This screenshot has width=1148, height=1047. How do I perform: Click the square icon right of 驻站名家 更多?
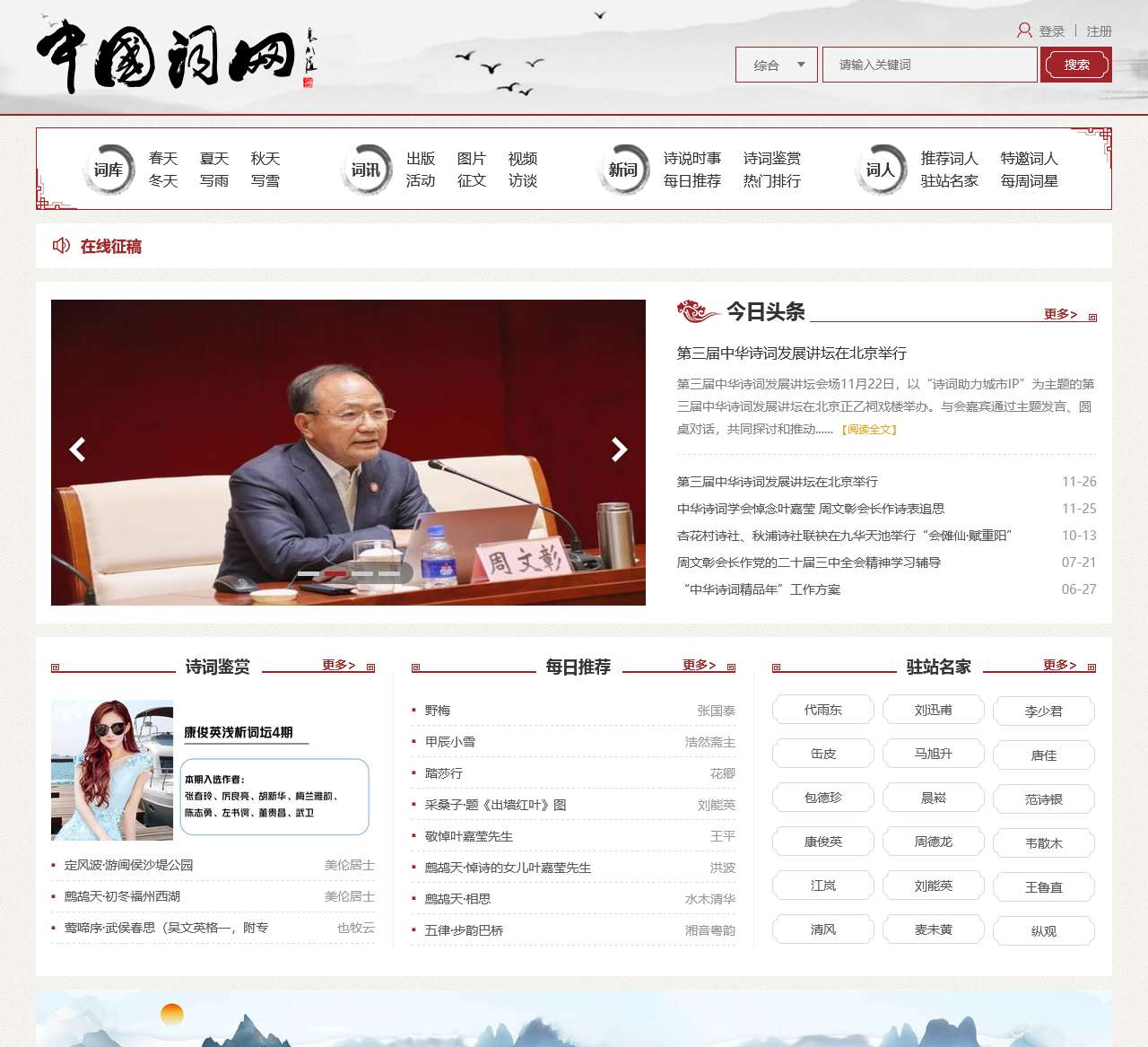pyautogui.click(x=1091, y=667)
